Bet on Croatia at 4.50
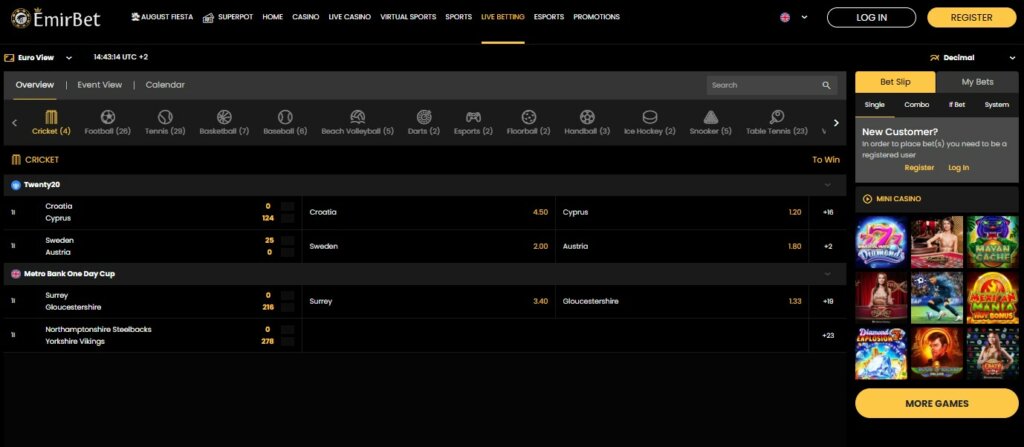The width and height of the screenshot is (1024, 447). tap(428, 212)
